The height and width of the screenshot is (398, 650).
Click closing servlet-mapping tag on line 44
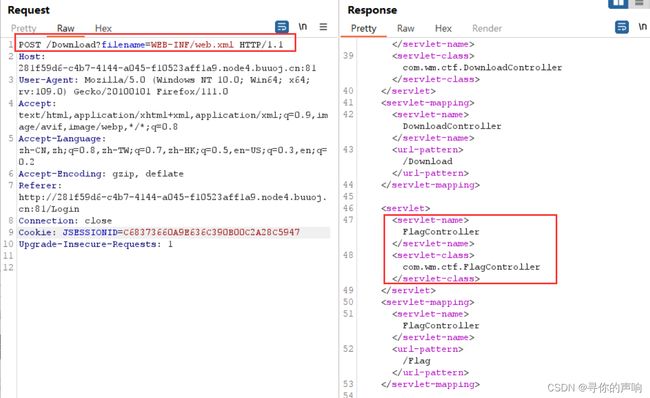click(430, 185)
